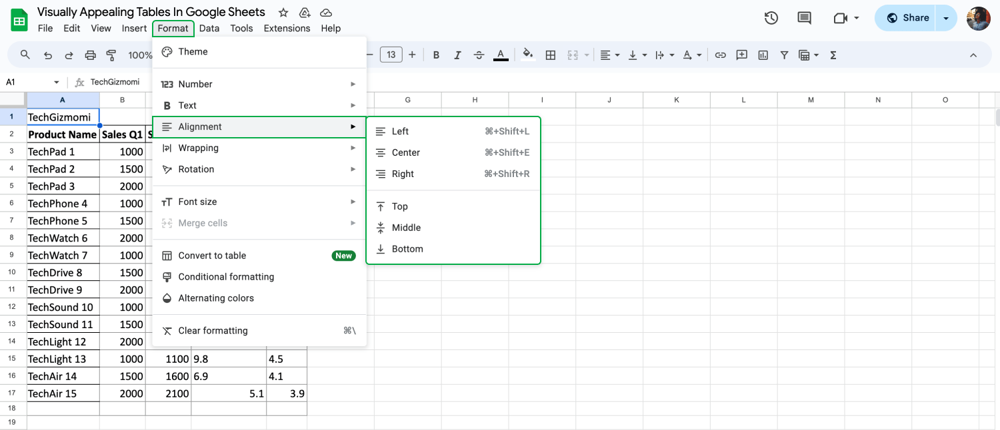Viewport: 1000px width, 430px height.
Task: Click Convert to table option
Action: coord(212,256)
